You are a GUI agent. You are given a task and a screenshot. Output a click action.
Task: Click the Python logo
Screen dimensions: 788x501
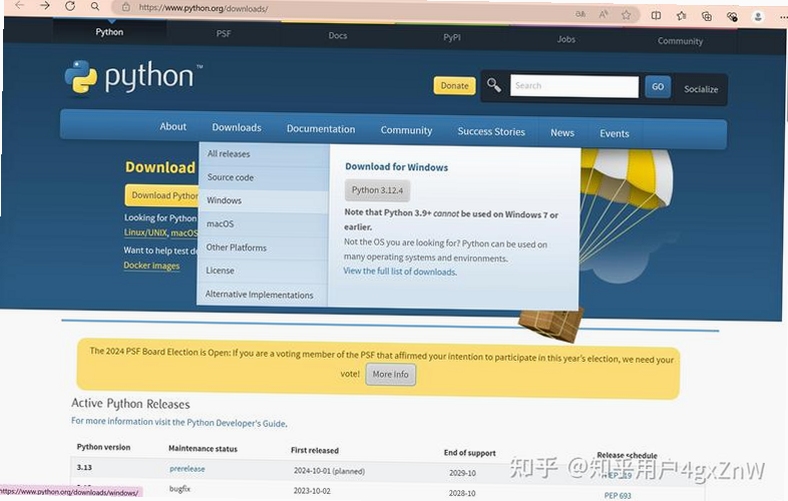[134, 77]
